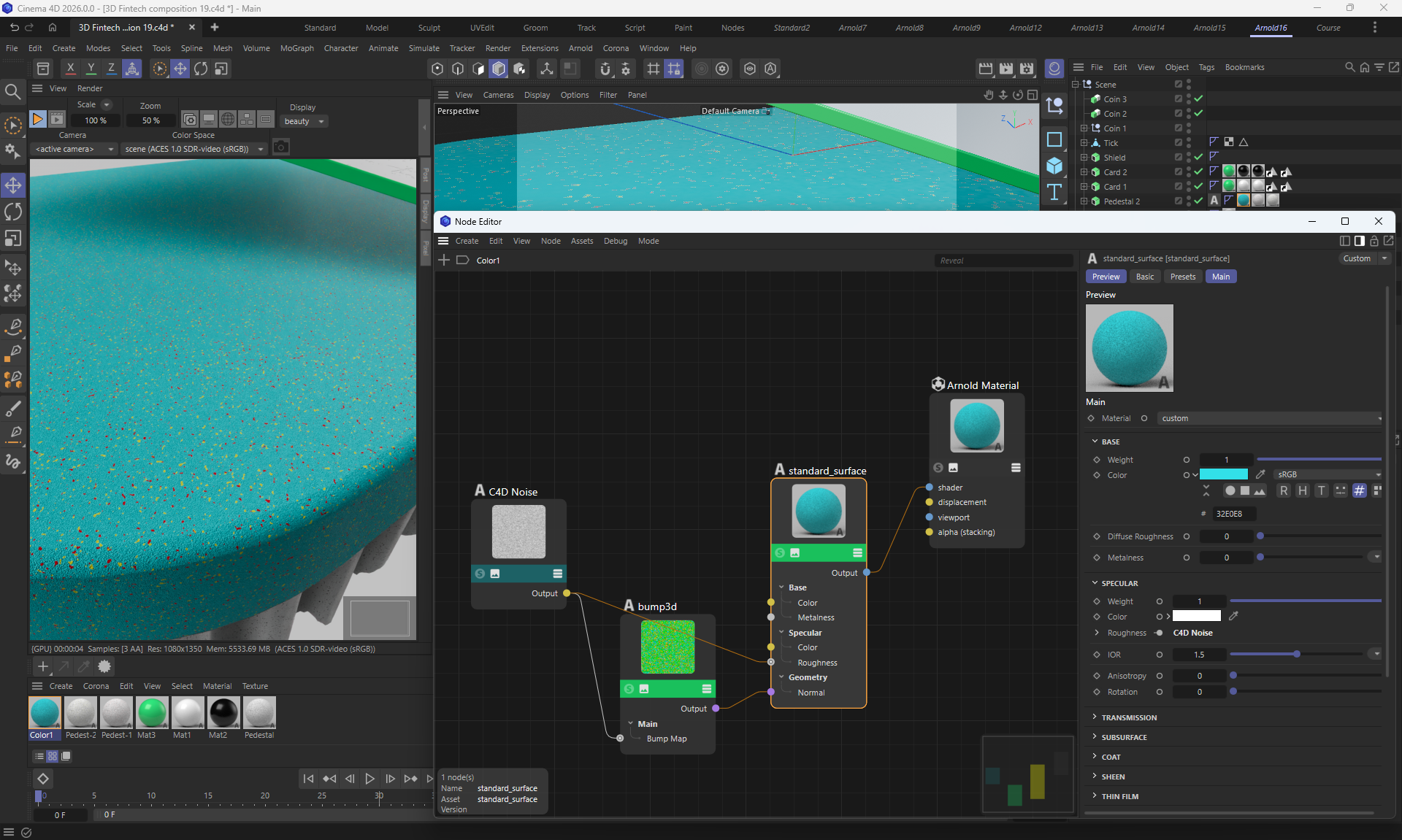Screen dimensions: 1402x840
Task: Click the Cube primitive icon
Action: click(1054, 166)
